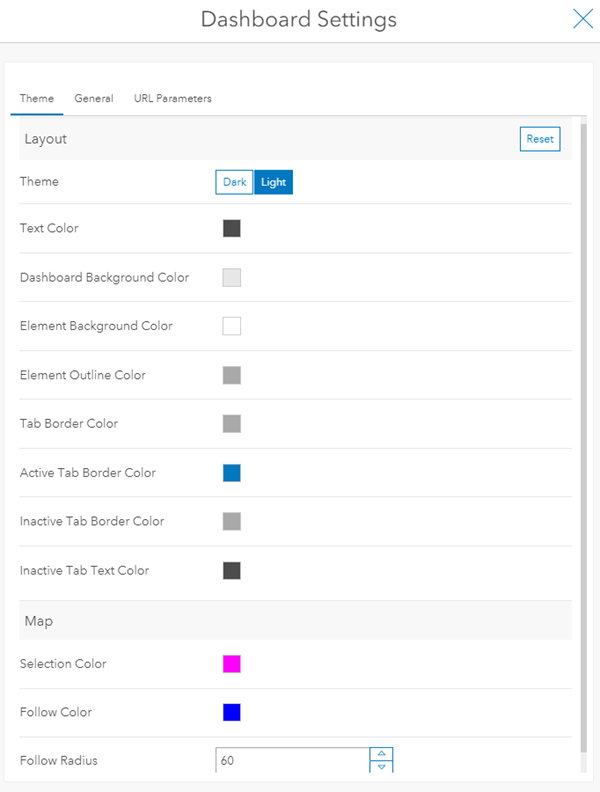Open the Tab Border Color swatch

(x=232, y=424)
